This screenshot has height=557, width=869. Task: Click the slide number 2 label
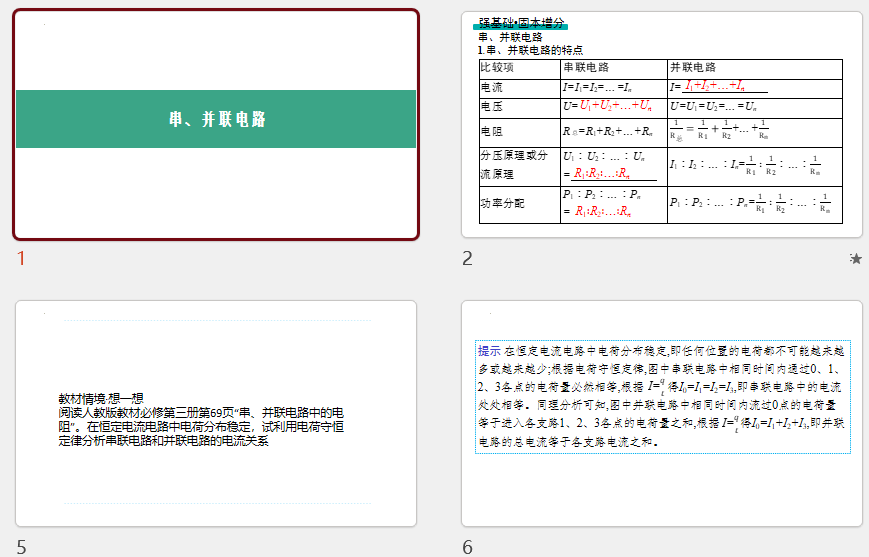(467, 260)
